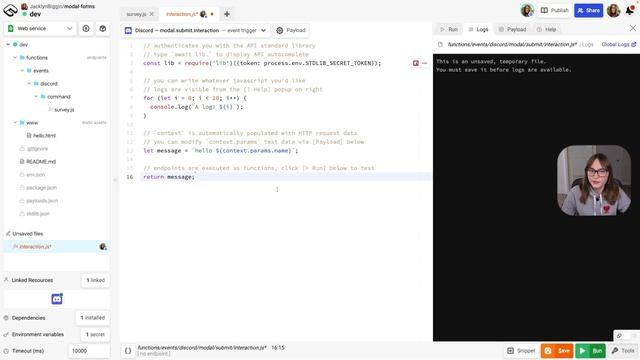This screenshot has width=640, height=360.
Task: Open package.json file
Action: point(41,188)
